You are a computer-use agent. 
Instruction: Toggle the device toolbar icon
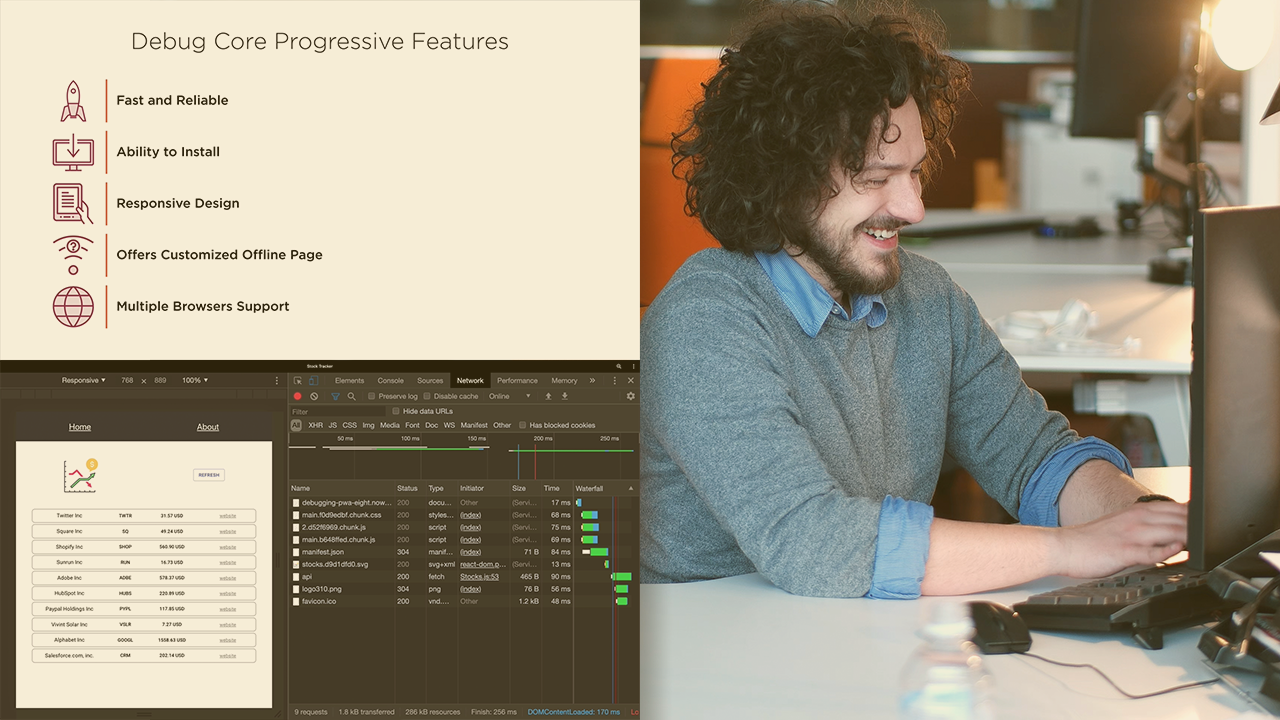click(313, 381)
